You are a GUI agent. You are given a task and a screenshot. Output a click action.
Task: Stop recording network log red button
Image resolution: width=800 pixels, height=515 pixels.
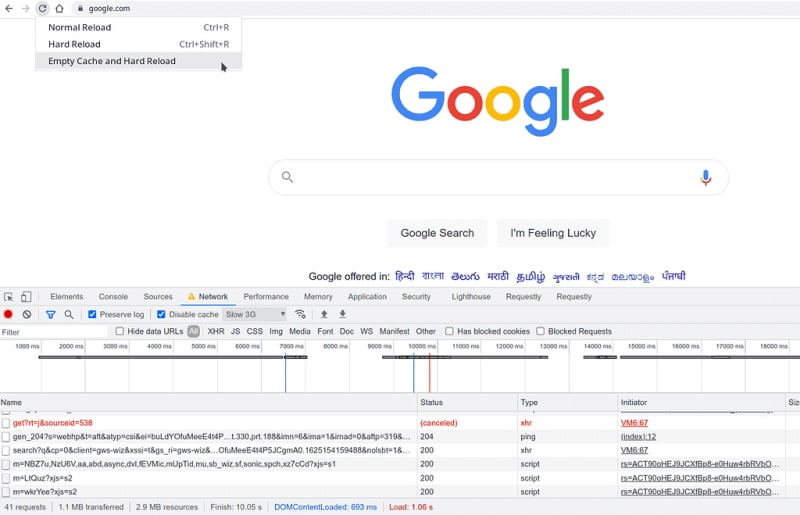[8, 314]
